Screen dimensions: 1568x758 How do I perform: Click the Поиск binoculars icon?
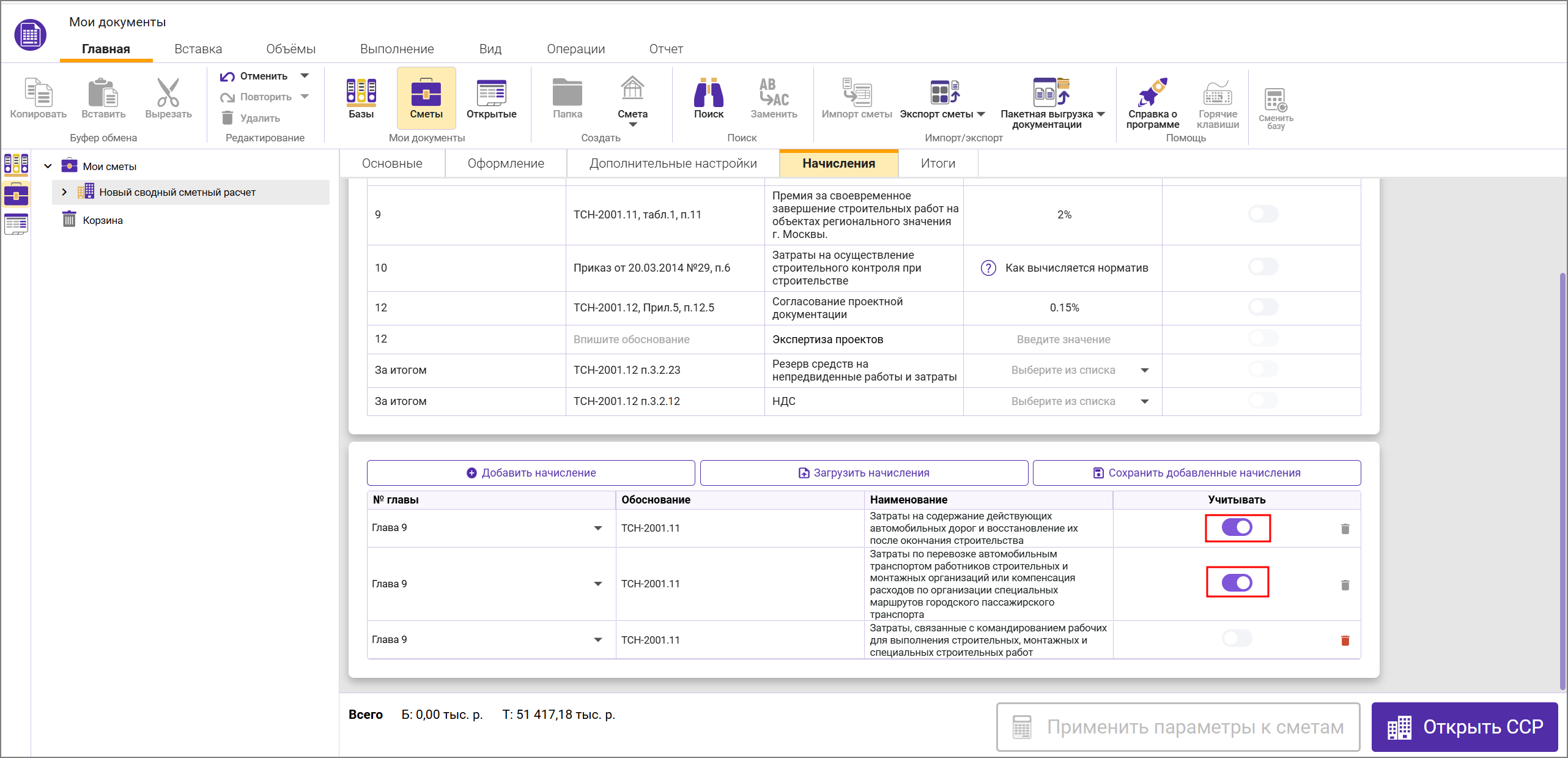point(708,94)
